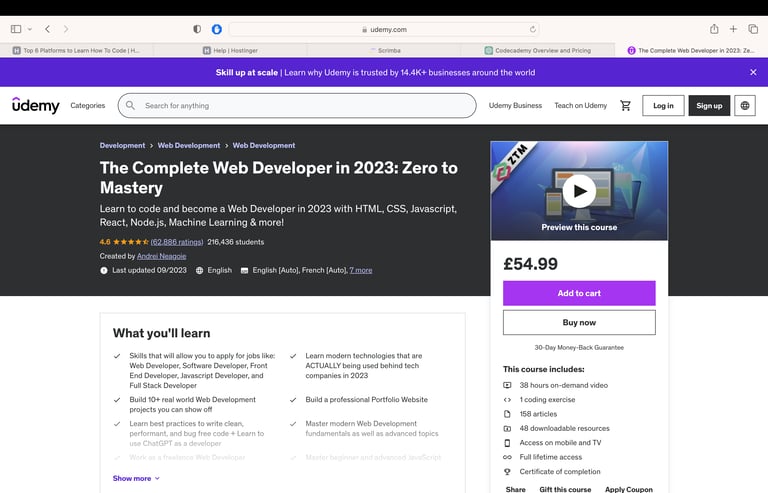Go to Udemy home via logo

pos(35,105)
